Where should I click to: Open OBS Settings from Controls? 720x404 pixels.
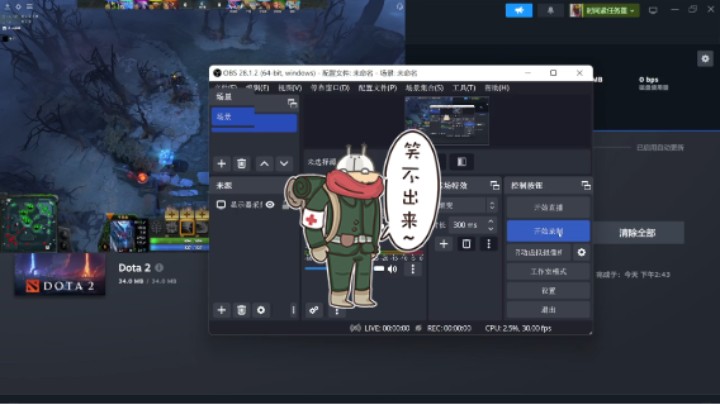point(548,291)
